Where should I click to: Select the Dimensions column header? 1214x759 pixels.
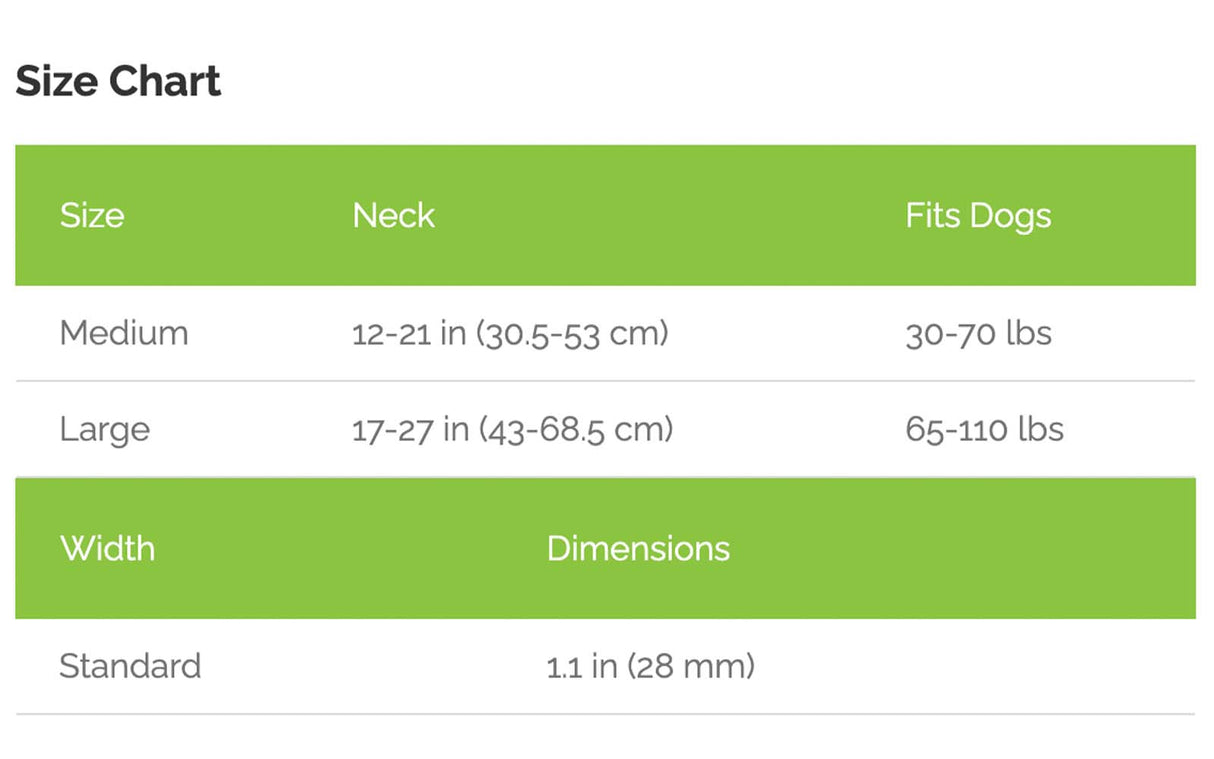638,548
